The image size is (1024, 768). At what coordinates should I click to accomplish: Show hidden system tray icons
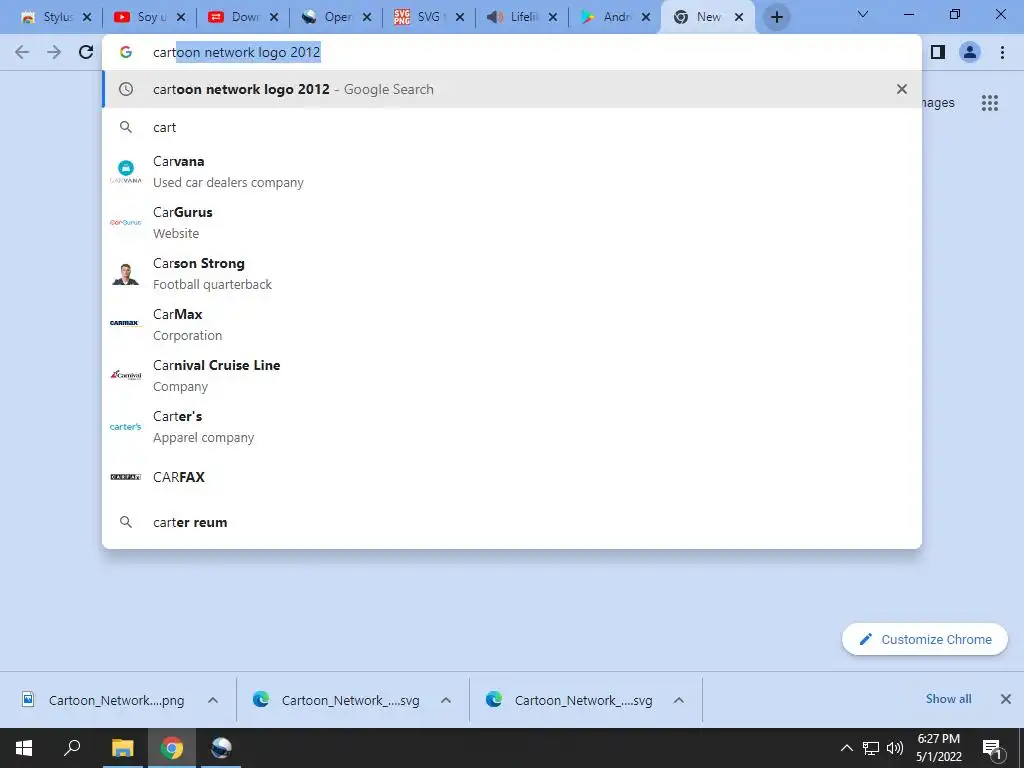(x=846, y=748)
